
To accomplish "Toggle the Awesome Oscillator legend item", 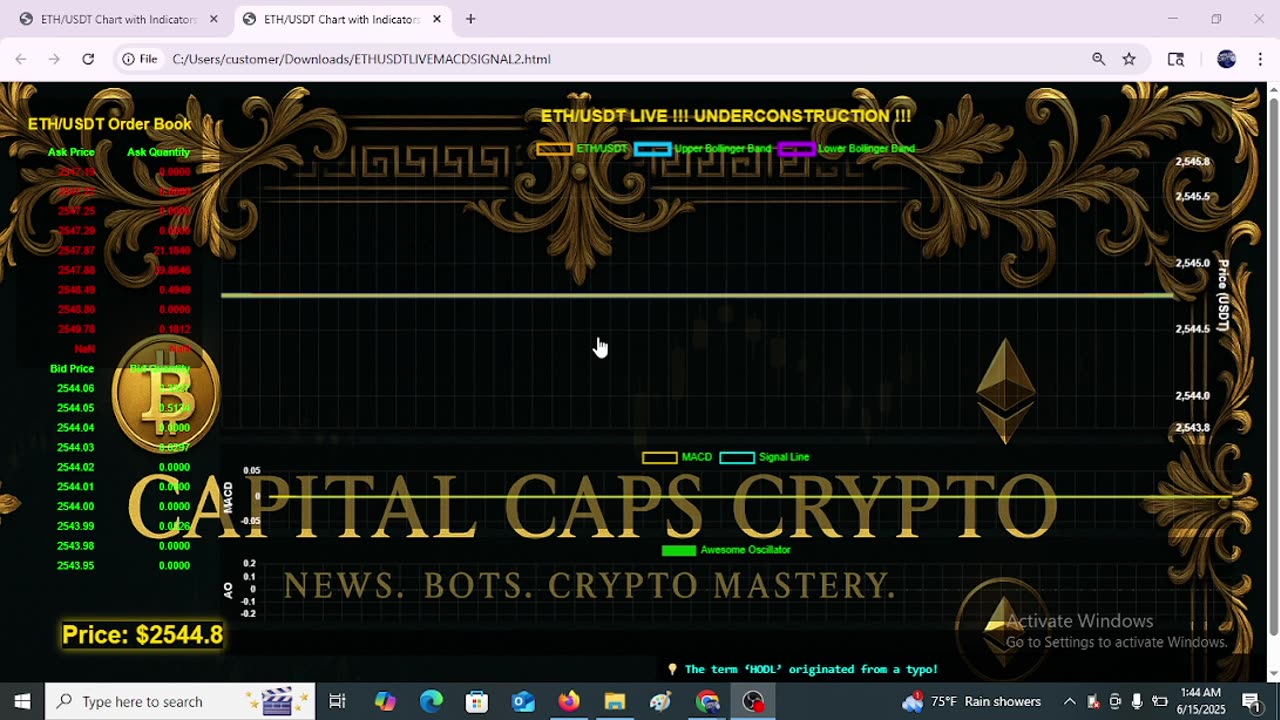I will tap(726, 550).
